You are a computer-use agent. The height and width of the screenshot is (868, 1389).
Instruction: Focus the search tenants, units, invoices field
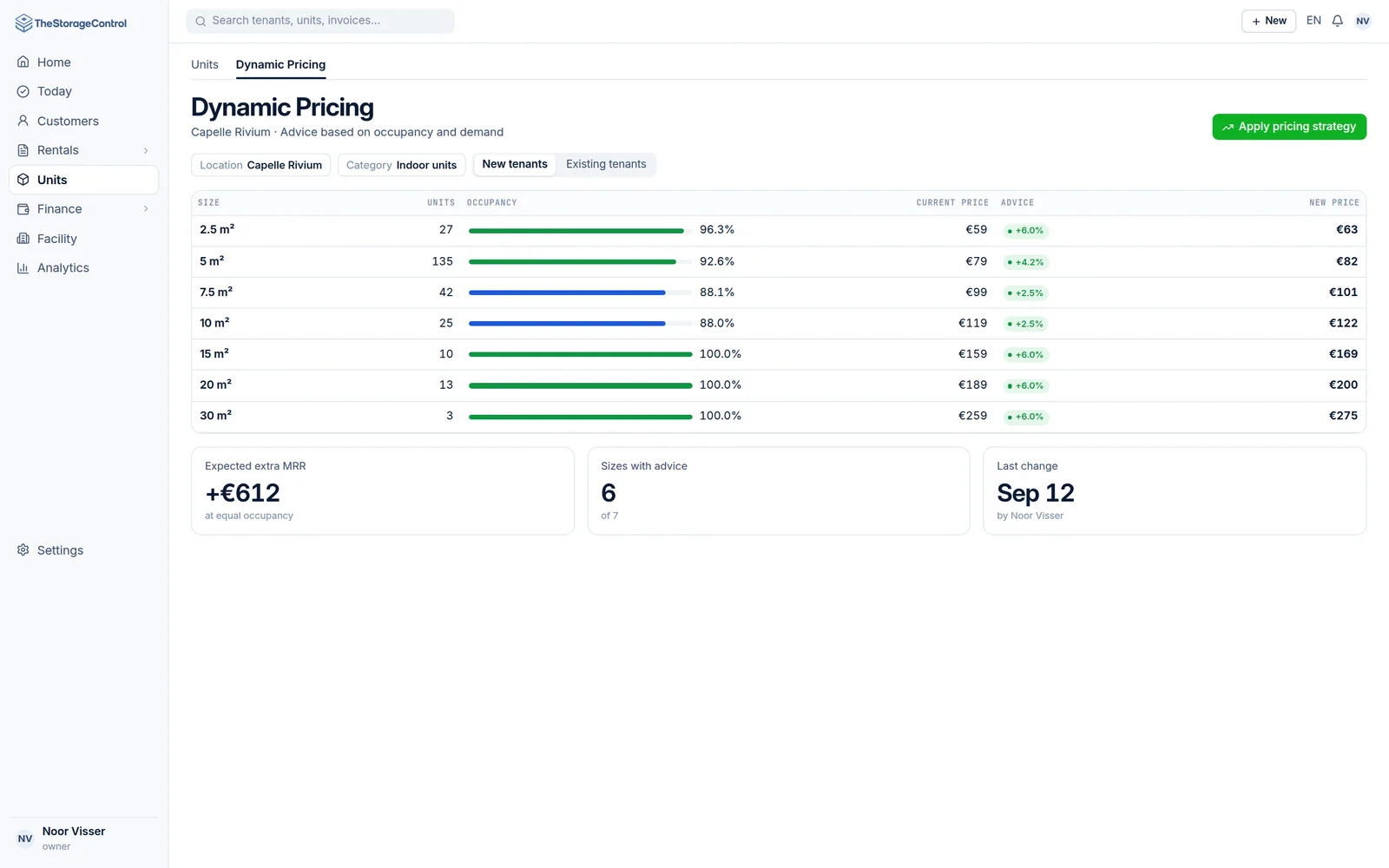coord(320,21)
